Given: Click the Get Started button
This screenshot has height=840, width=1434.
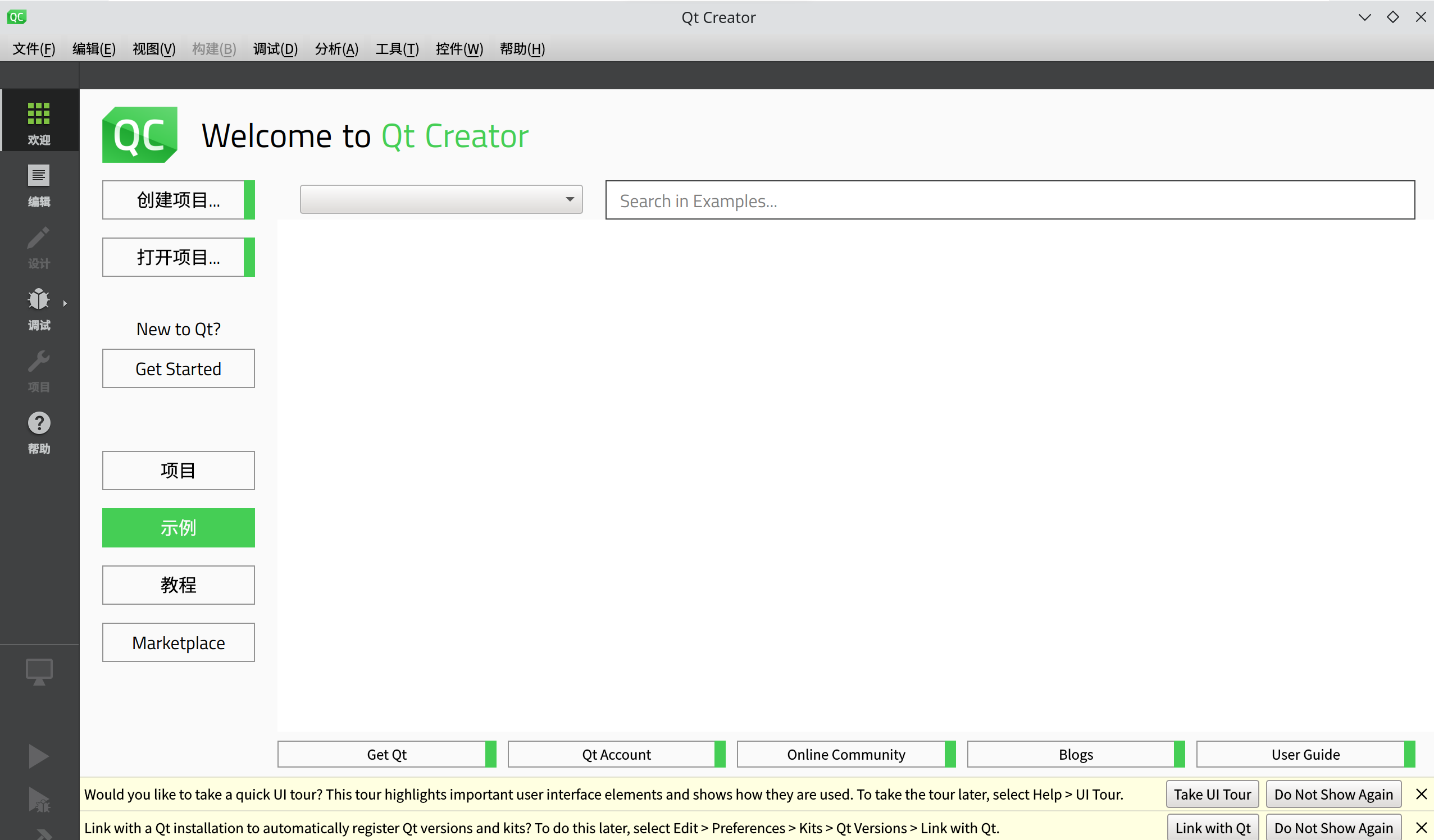Looking at the screenshot, I should [178, 368].
